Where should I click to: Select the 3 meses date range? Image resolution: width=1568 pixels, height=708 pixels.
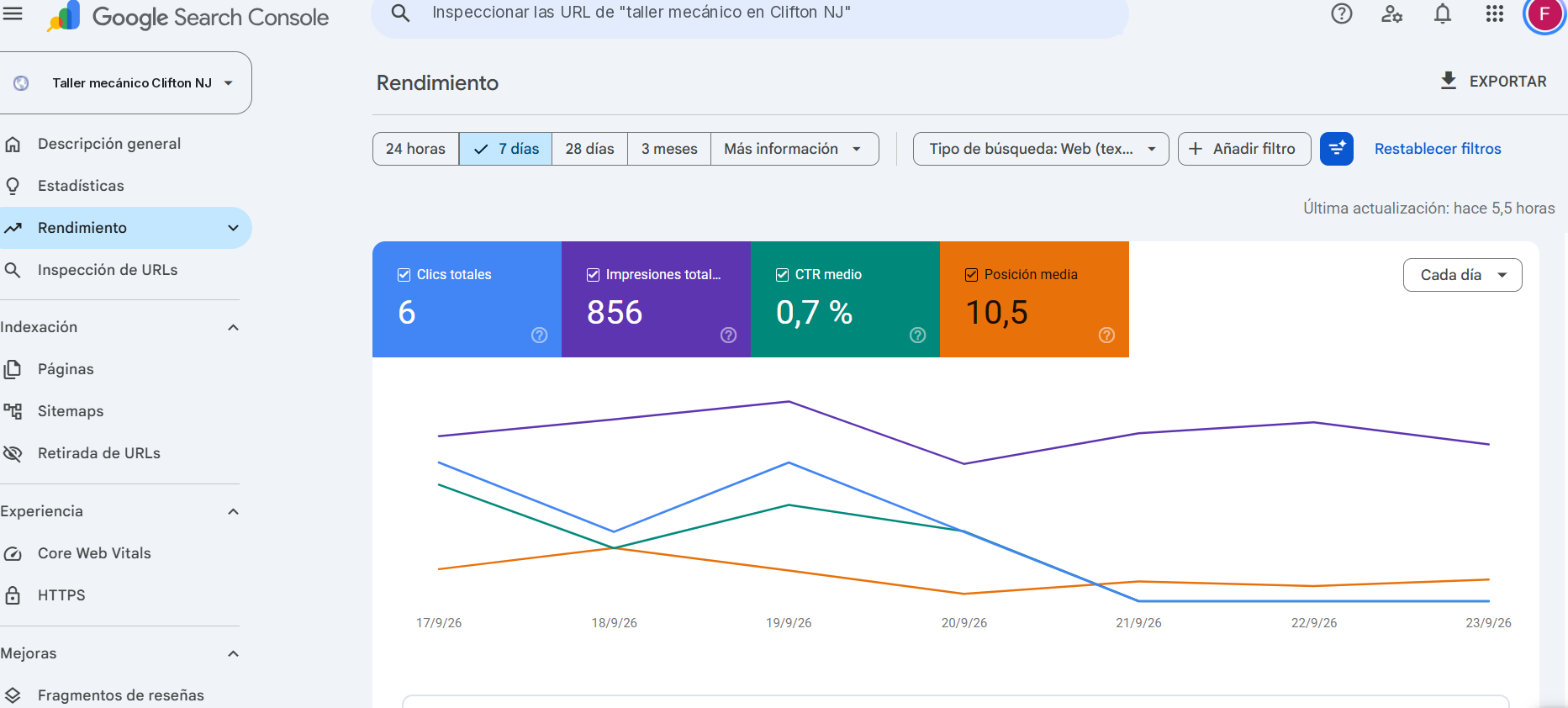tap(669, 149)
